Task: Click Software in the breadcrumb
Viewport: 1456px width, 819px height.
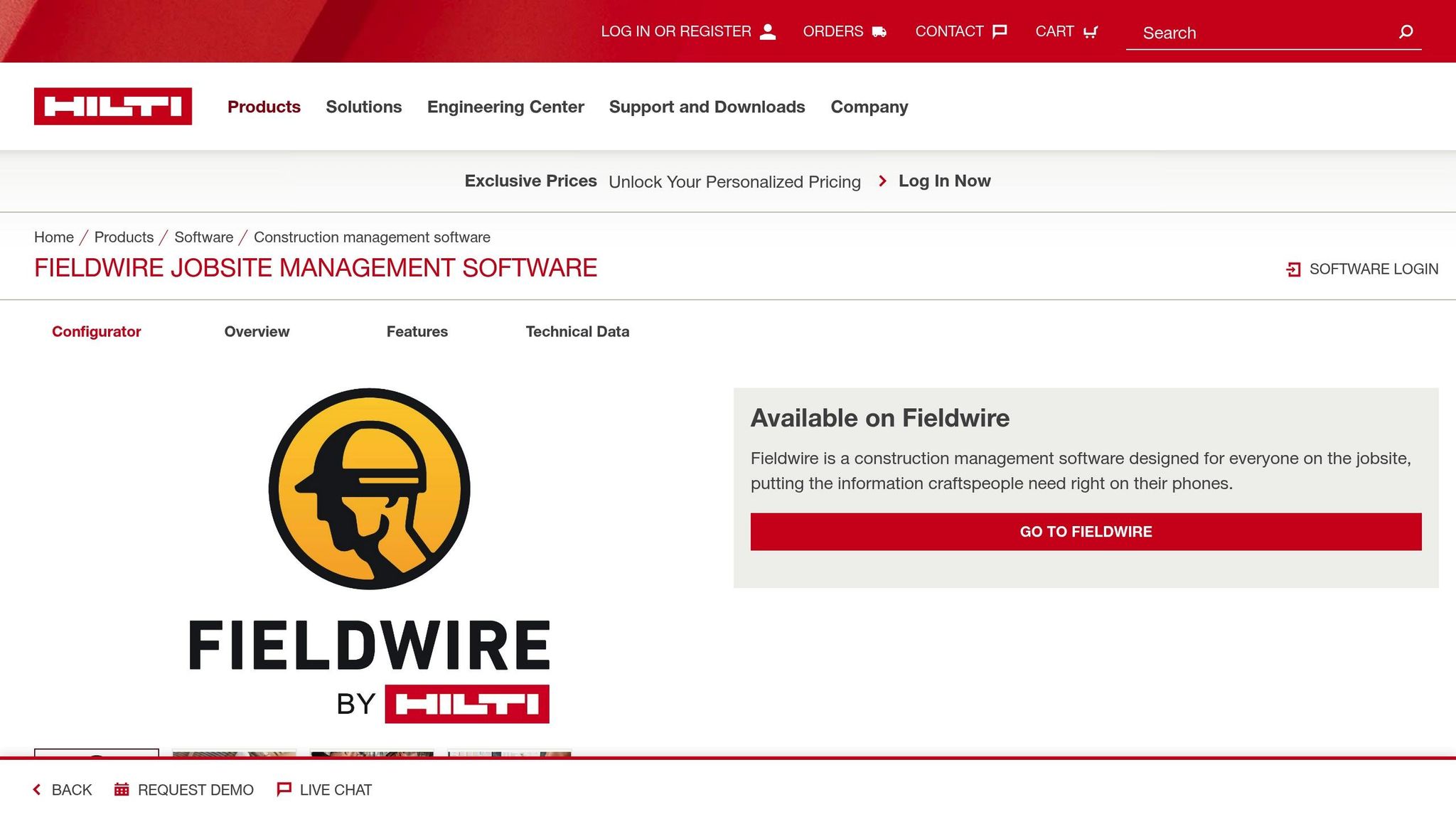Action: click(203, 237)
